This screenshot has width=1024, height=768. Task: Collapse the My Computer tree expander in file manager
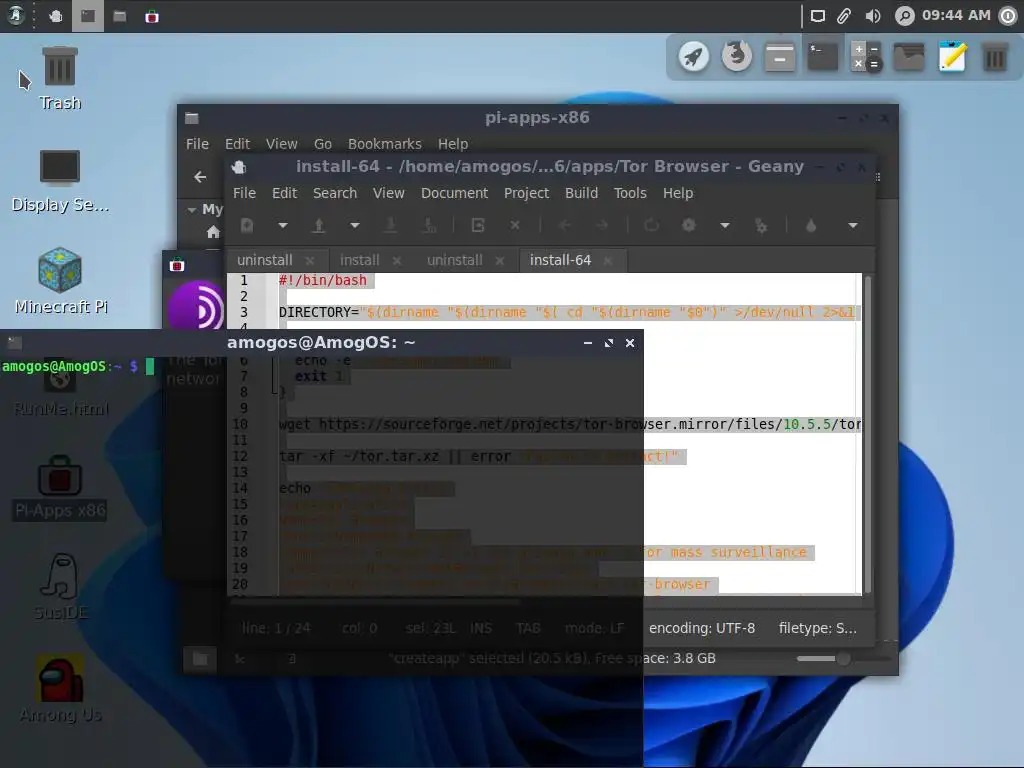coord(192,210)
